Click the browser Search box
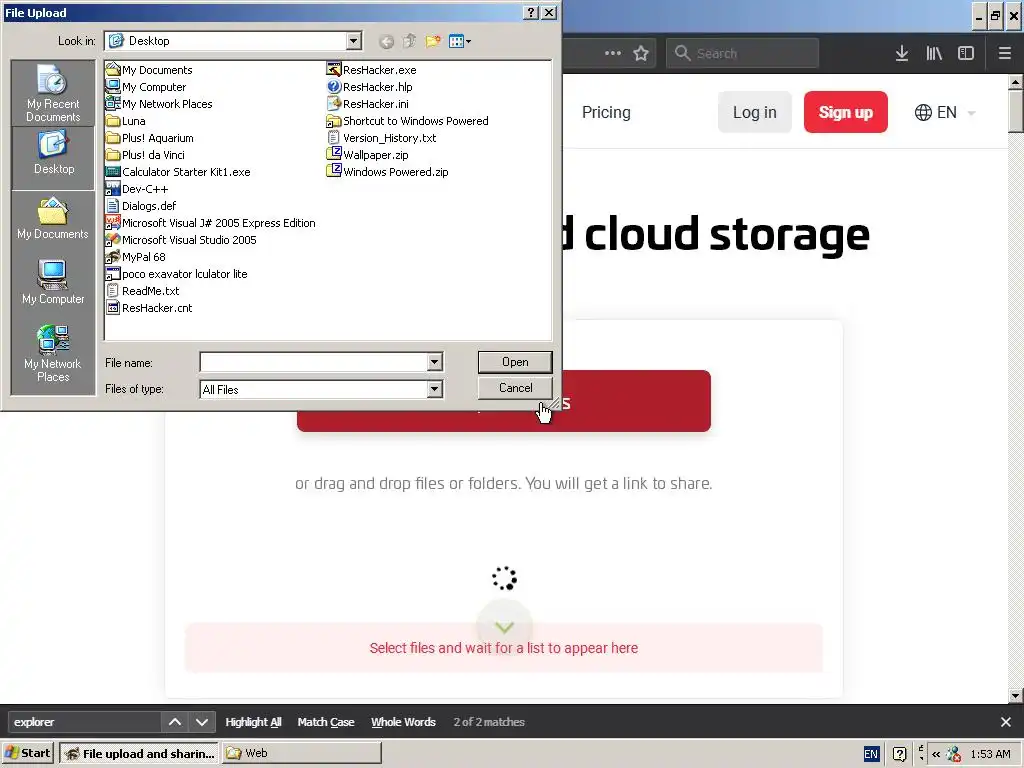 [x=742, y=54]
